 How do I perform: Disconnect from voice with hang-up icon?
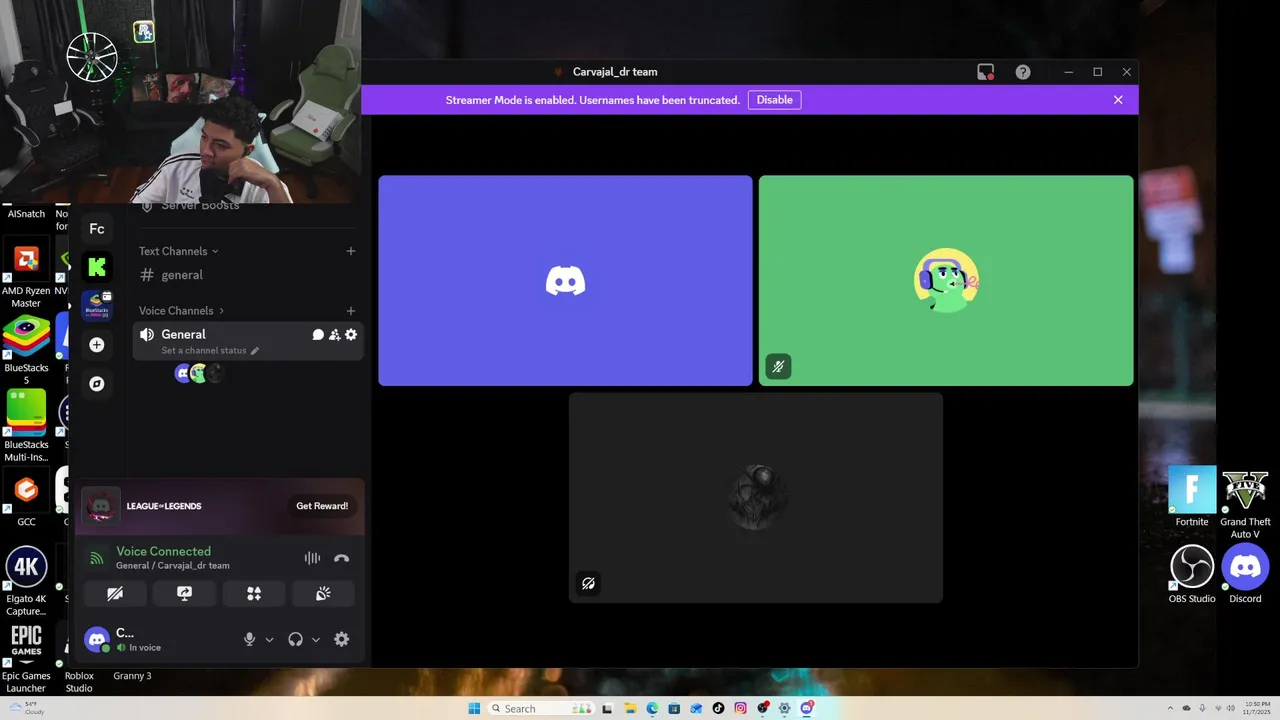pyautogui.click(x=342, y=558)
